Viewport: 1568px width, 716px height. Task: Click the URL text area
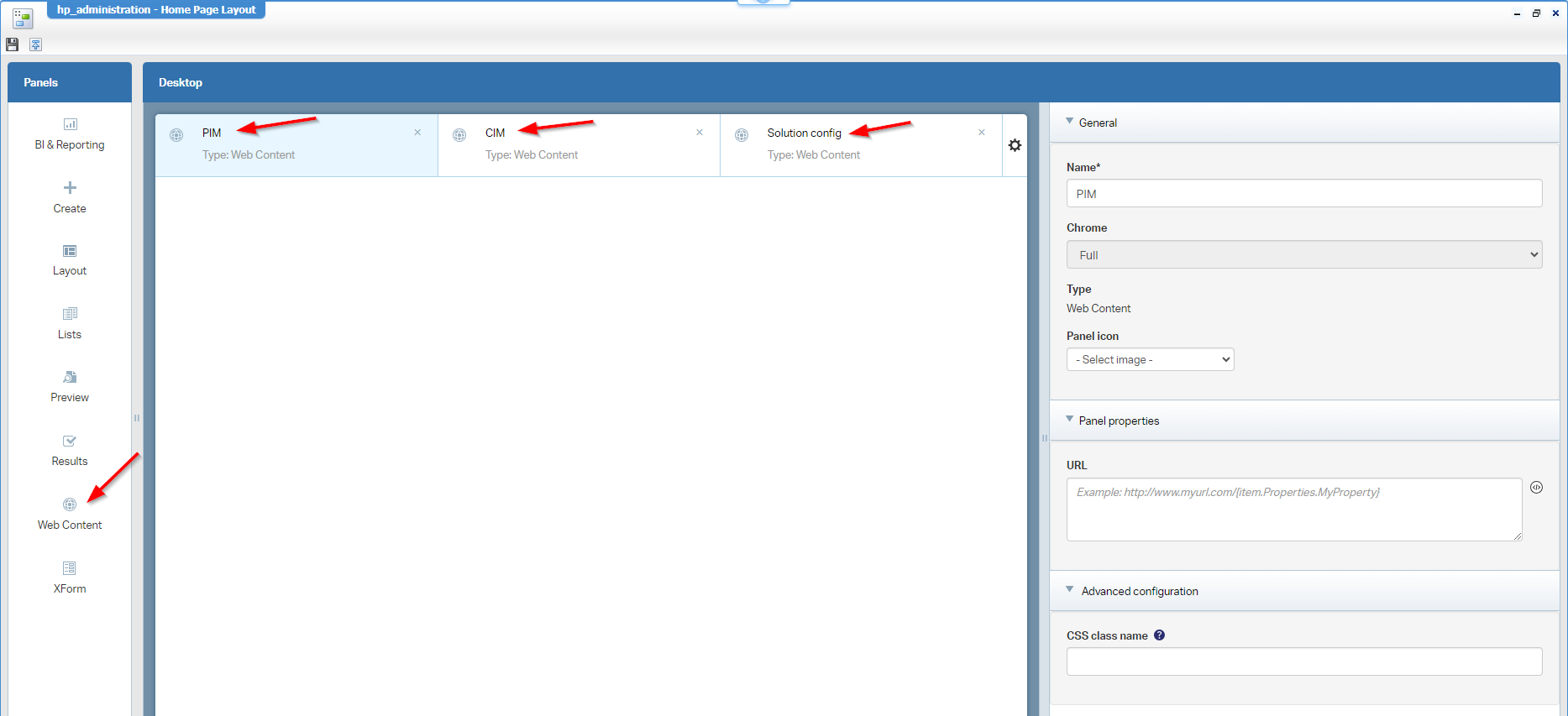click(1293, 510)
